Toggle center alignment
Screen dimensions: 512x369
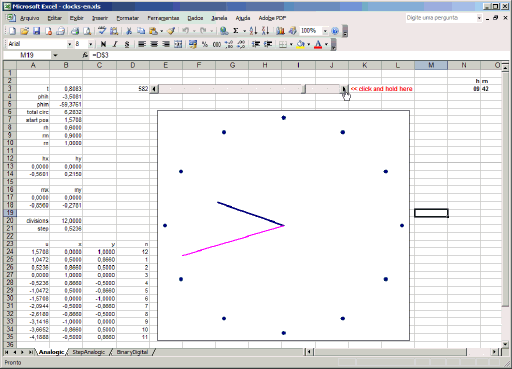pos(154,44)
